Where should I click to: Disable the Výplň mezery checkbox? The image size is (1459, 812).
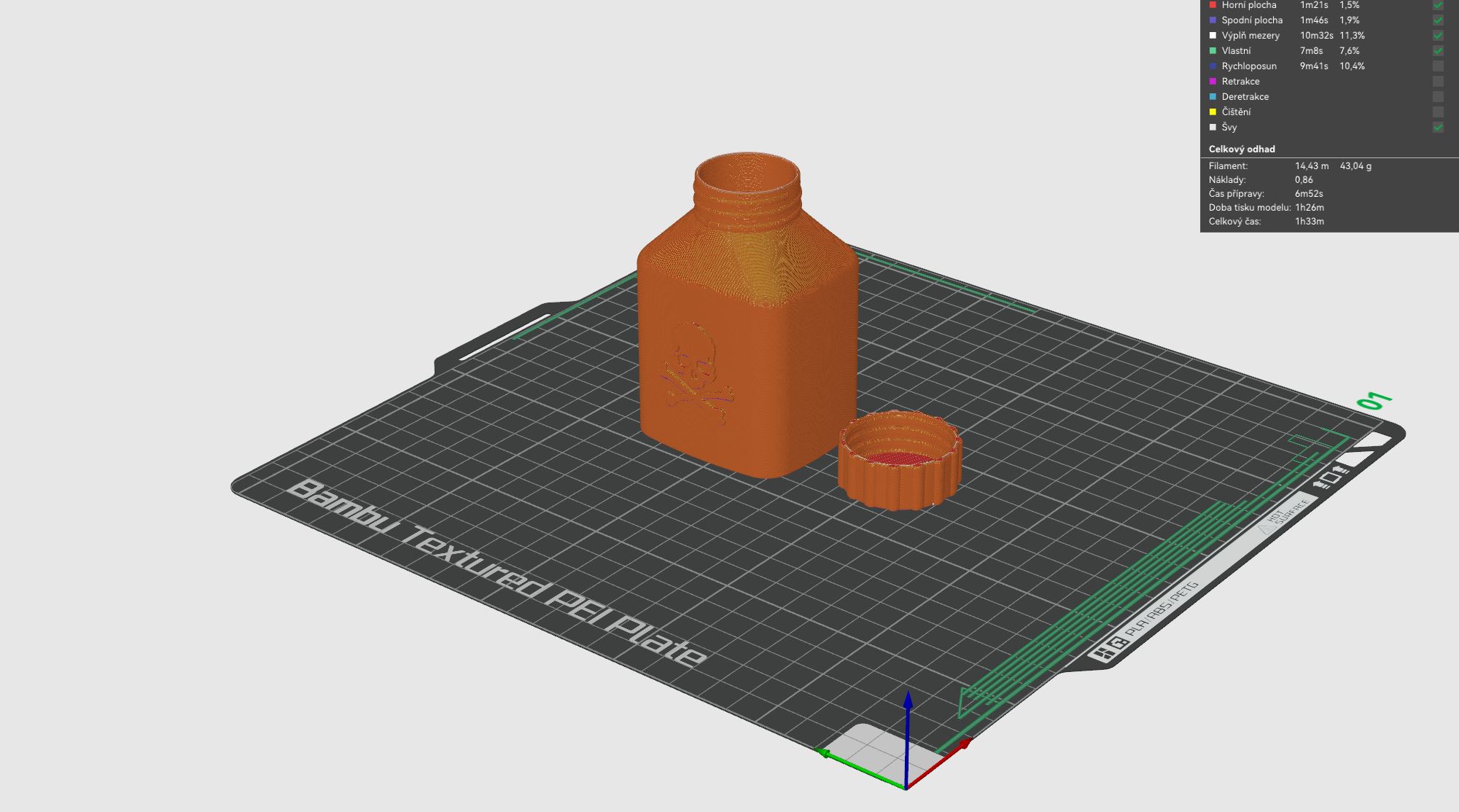pos(1437,36)
